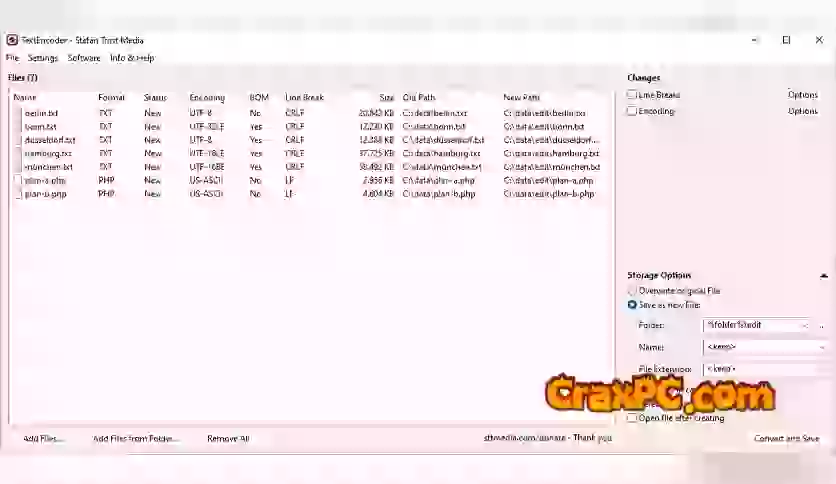The height and width of the screenshot is (484, 836).
Task: Click Convert and Save
Action: click(x=786, y=438)
